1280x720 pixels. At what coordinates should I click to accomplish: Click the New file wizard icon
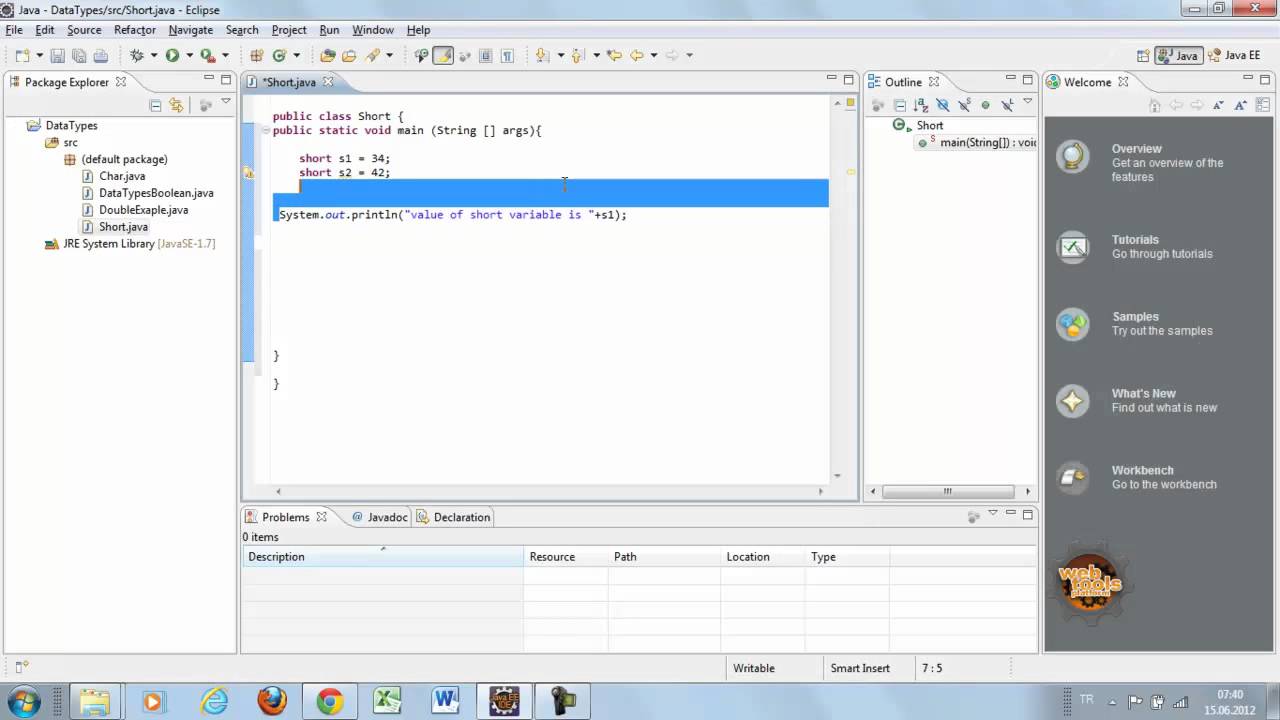pyautogui.click(x=22, y=56)
